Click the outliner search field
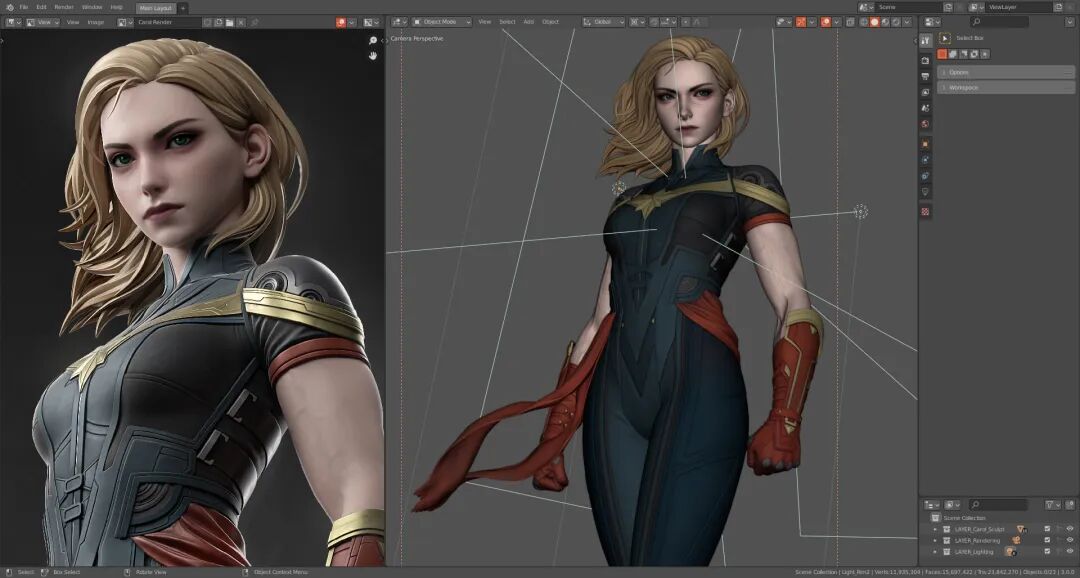 (999, 505)
